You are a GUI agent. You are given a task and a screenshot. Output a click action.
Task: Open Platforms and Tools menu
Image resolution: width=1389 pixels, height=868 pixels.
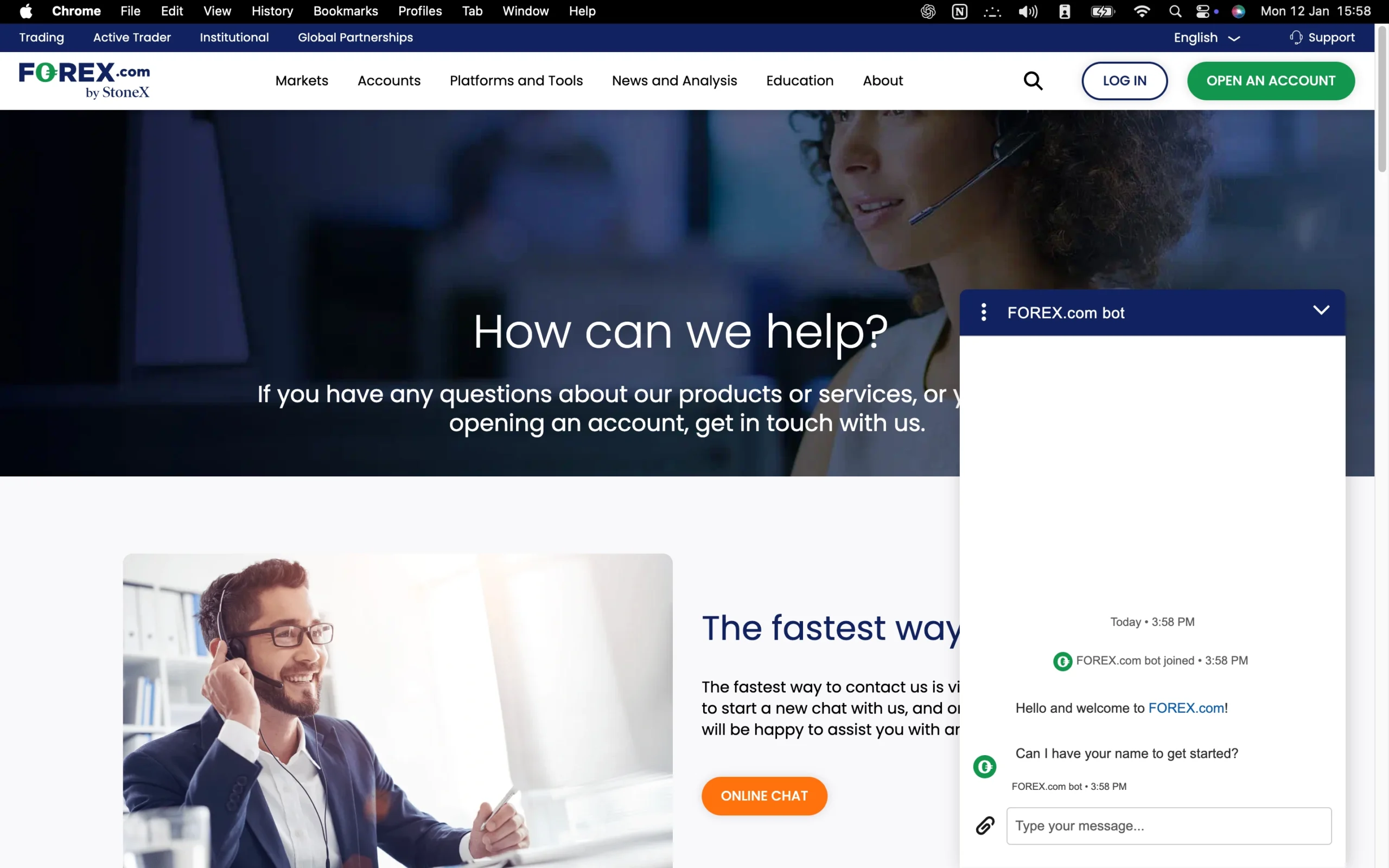516,80
